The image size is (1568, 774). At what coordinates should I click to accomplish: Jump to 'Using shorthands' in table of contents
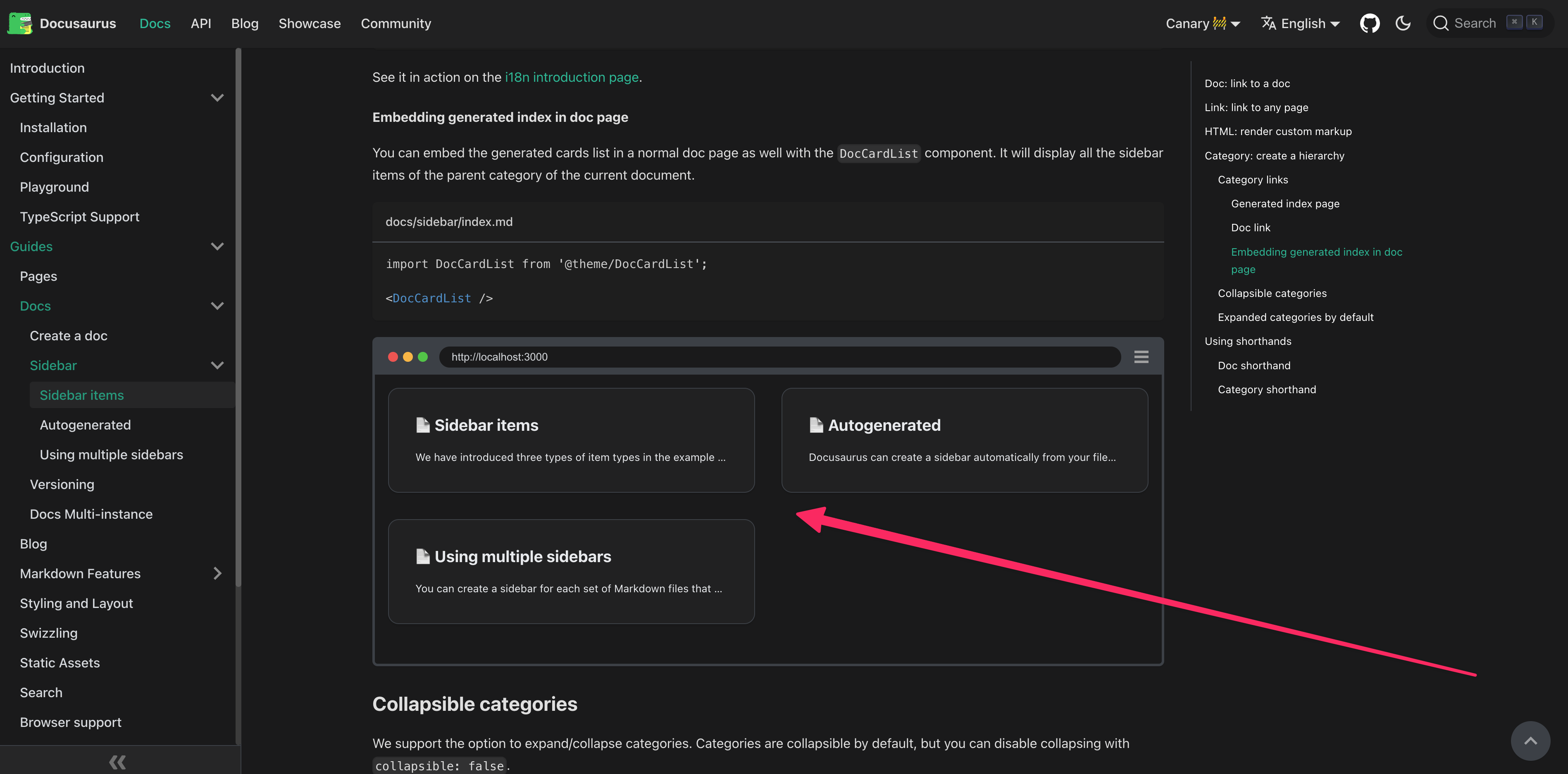click(x=1248, y=342)
